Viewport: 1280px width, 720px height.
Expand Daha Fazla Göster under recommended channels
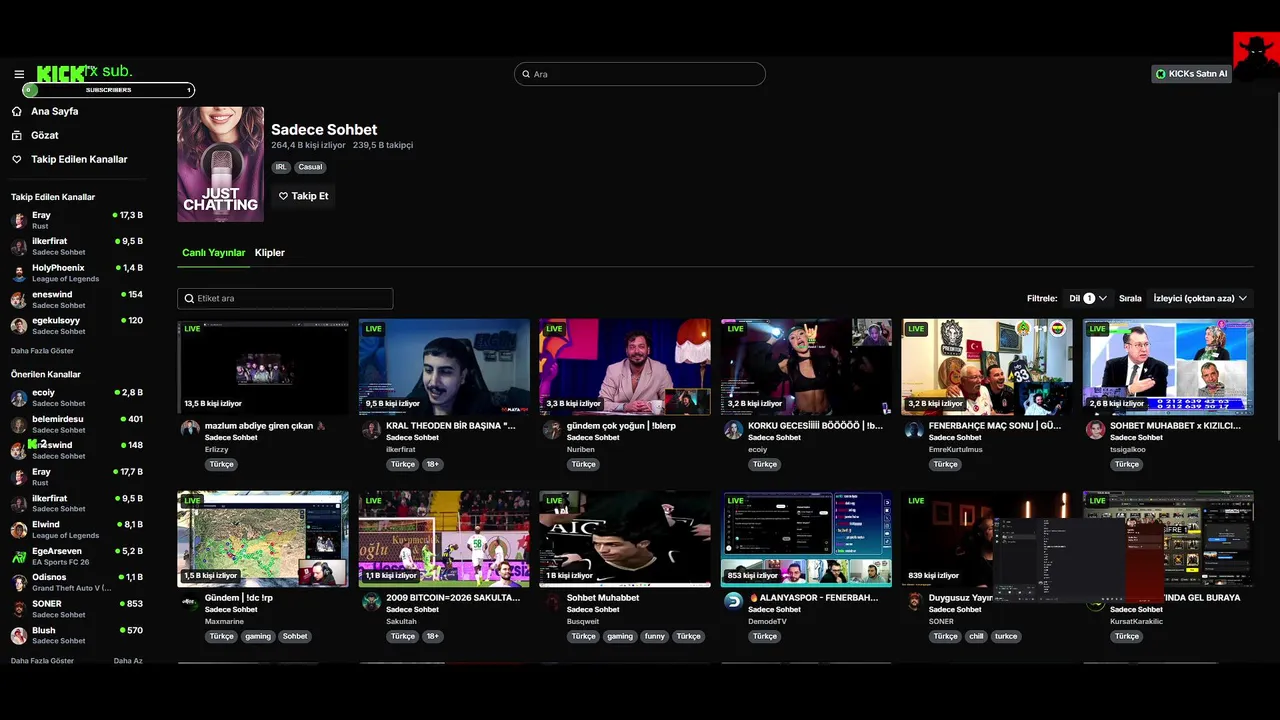[42, 661]
